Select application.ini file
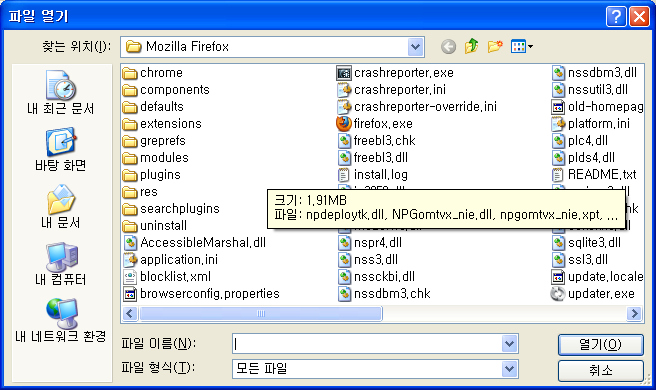Screen dimensions: 656x390 click(x=171, y=260)
